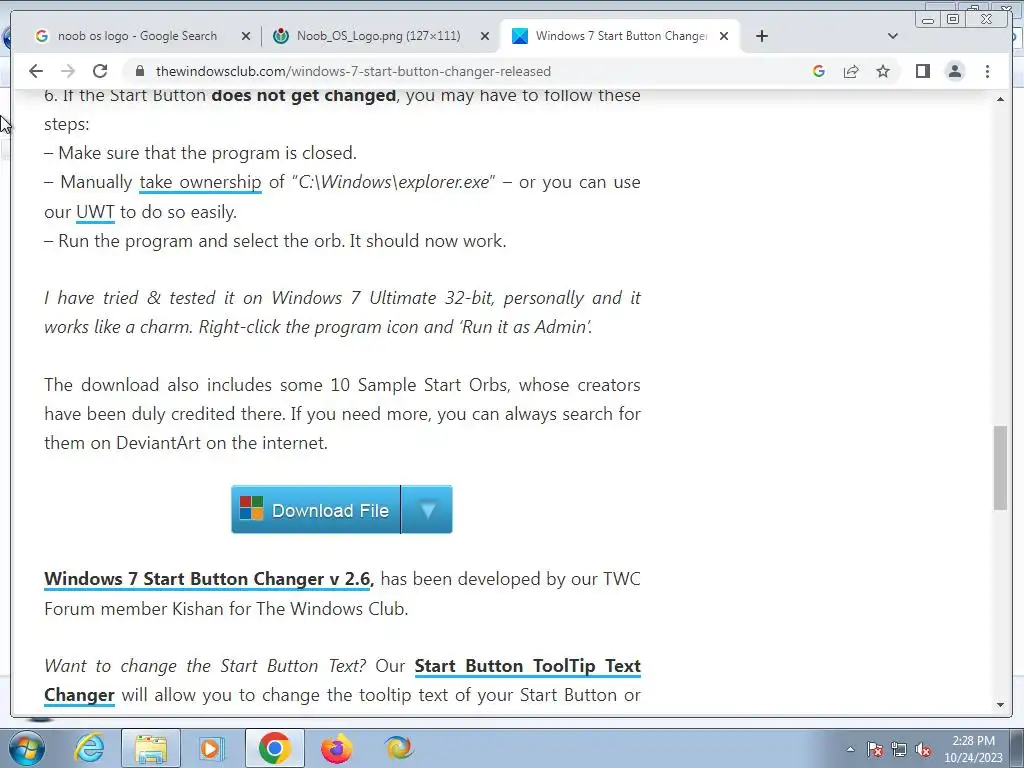Close the noob os logo Google Search tab
Screen dimensions: 1024x768
pos(246,36)
